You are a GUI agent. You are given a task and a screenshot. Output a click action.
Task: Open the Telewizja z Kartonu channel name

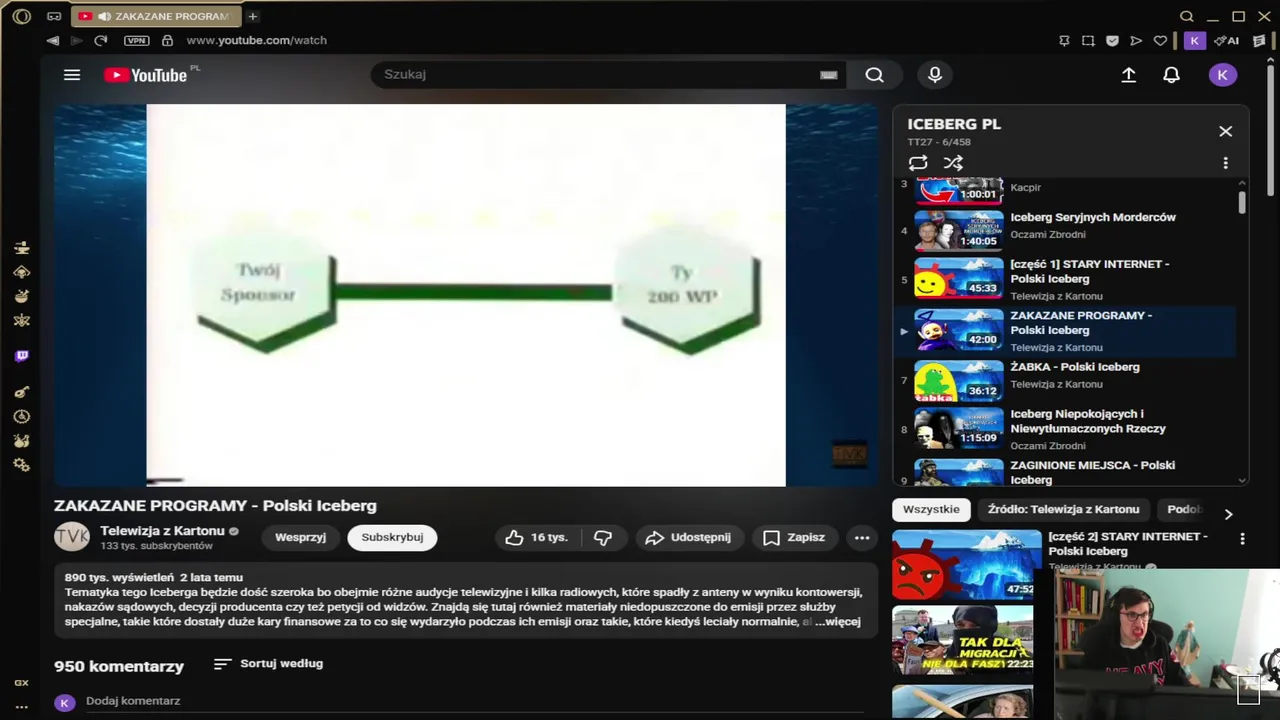(x=162, y=531)
